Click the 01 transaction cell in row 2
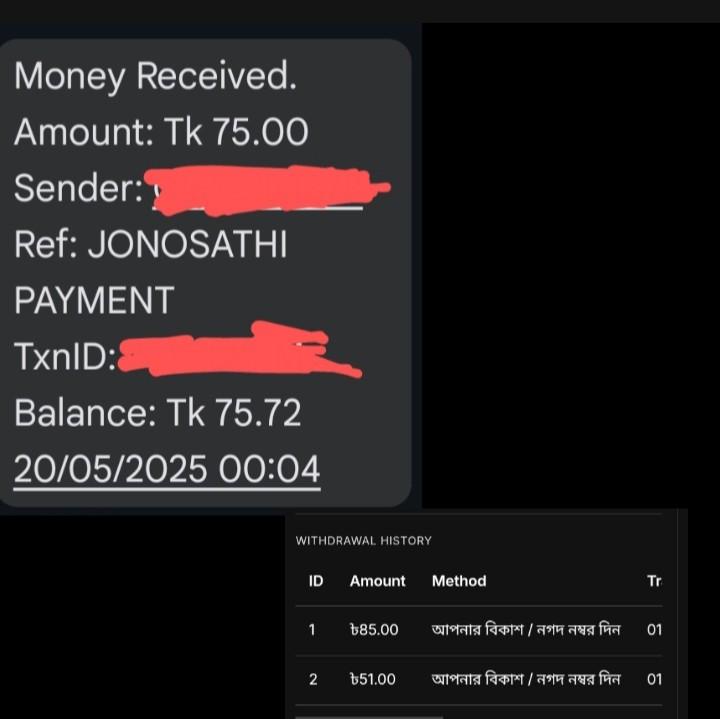The width and height of the screenshot is (720, 719). [654, 680]
